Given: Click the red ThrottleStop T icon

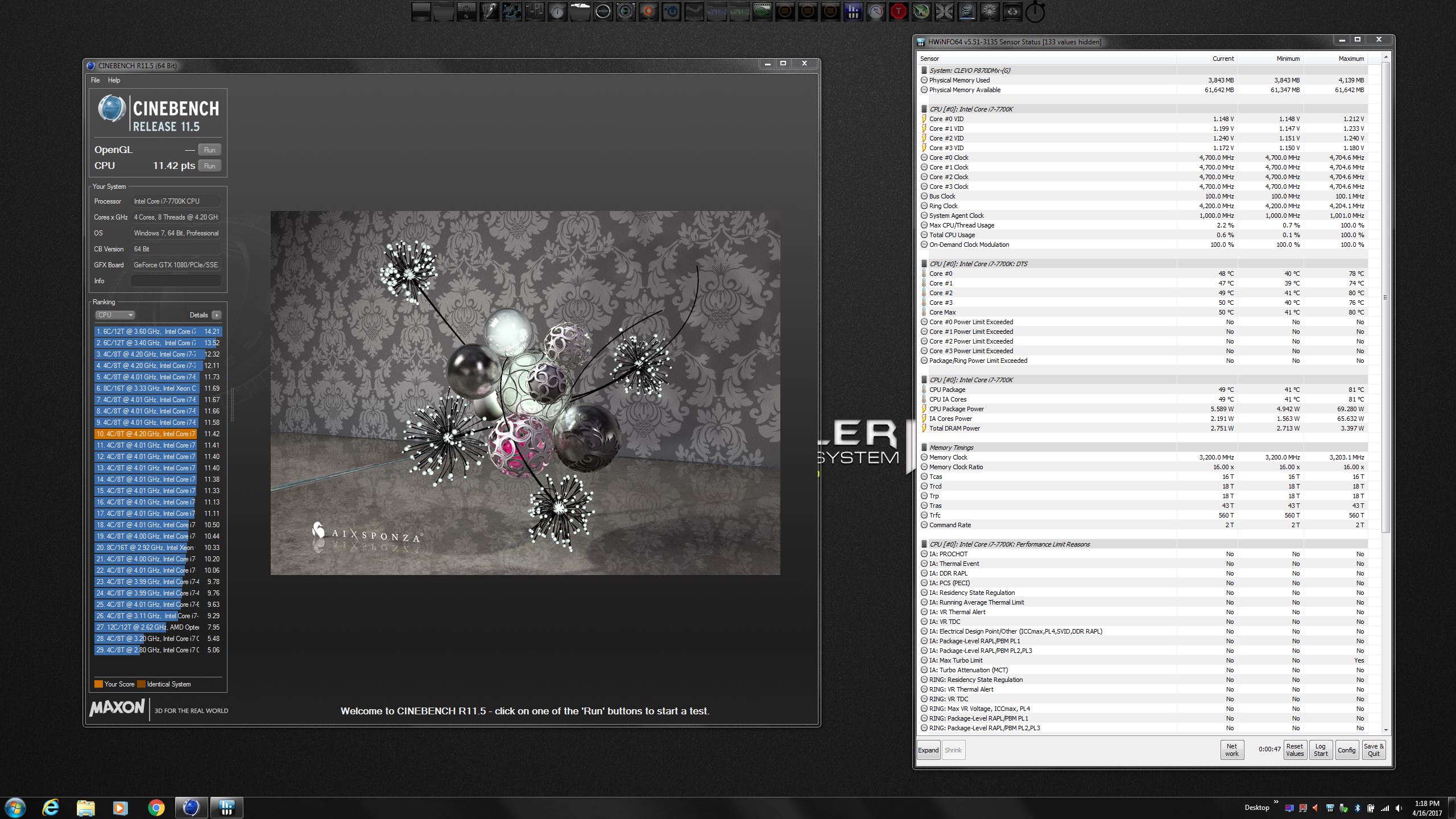Looking at the screenshot, I should [x=899, y=11].
